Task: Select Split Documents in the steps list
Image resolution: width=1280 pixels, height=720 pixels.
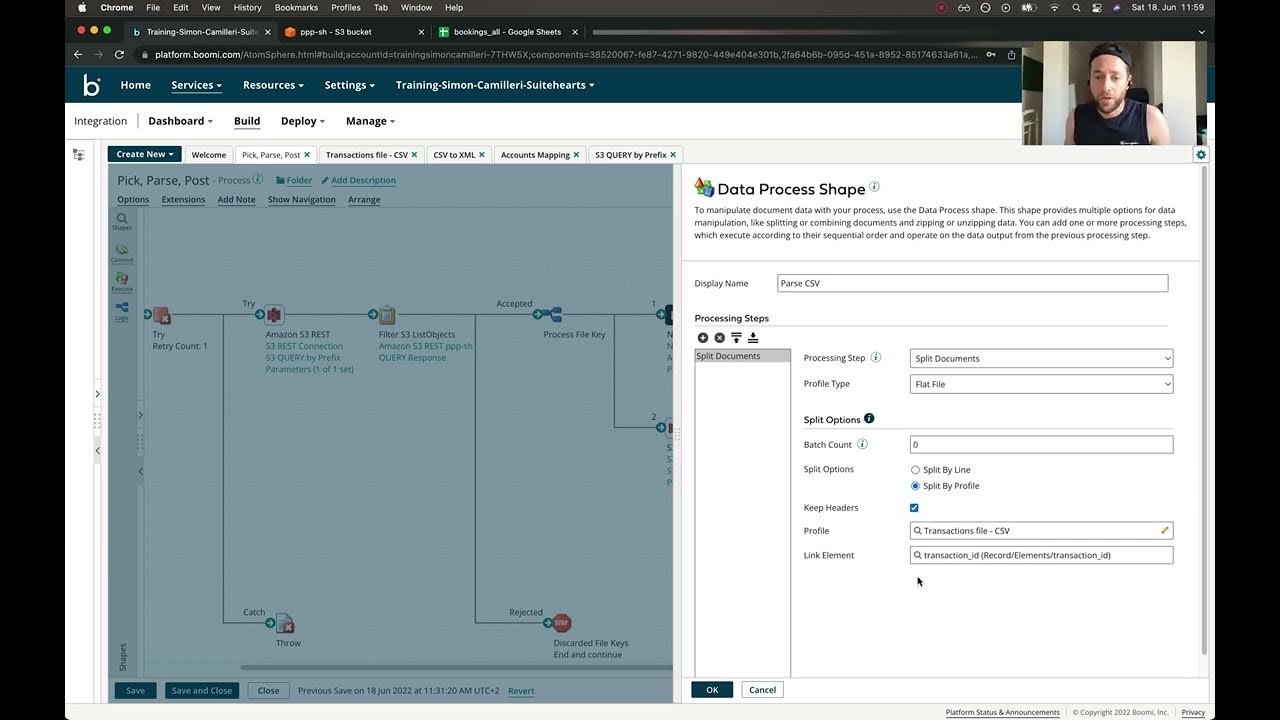Action: (742, 356)
